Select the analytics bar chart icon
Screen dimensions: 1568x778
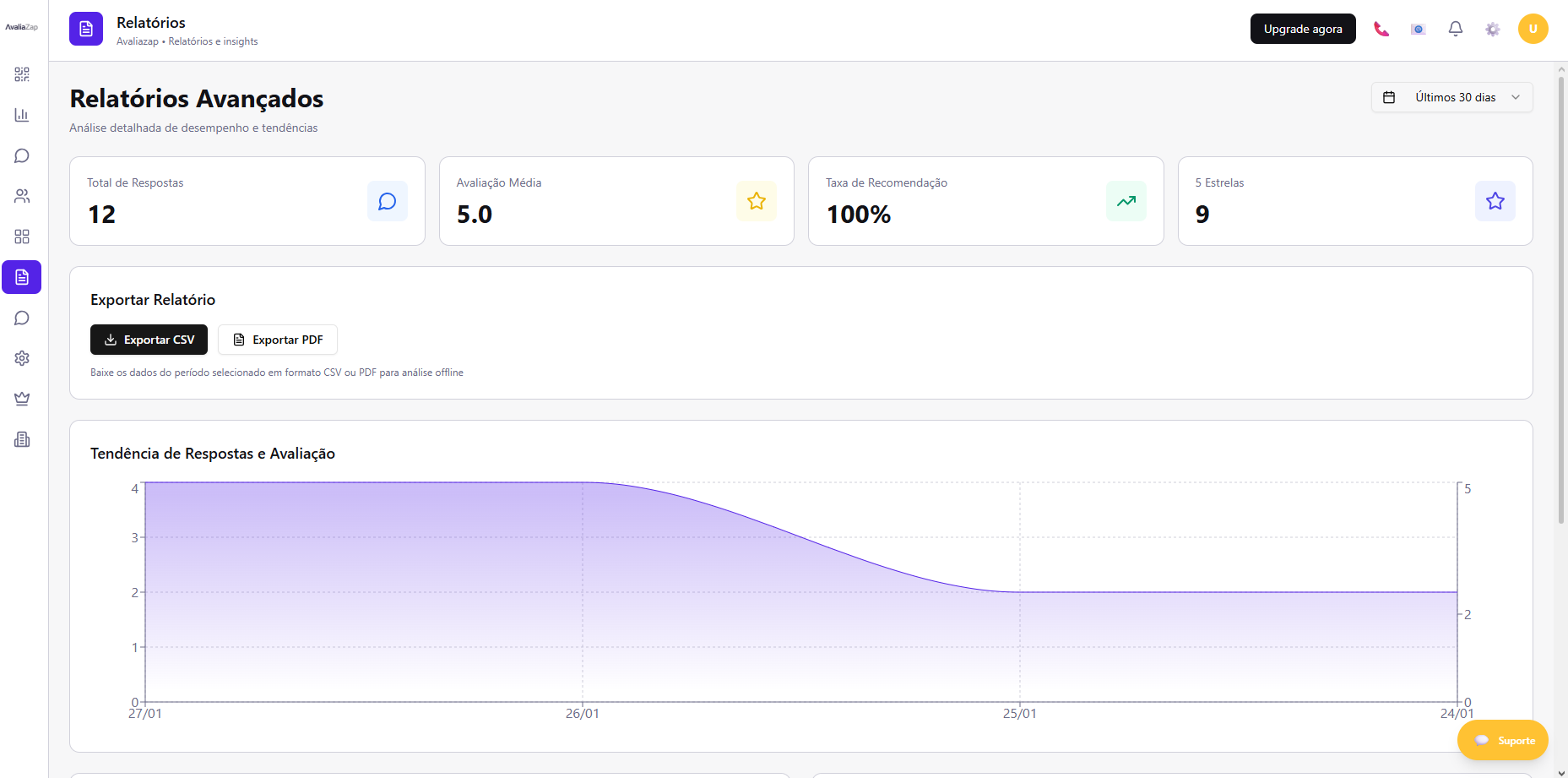21,114
